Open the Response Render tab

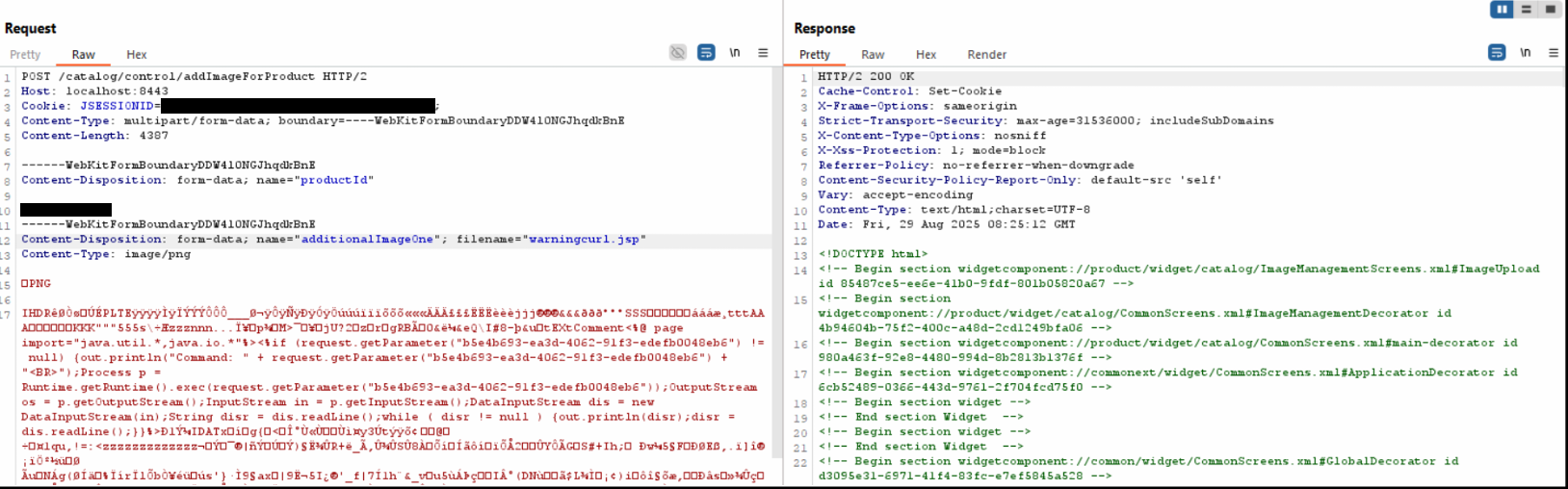pos(987,55)
